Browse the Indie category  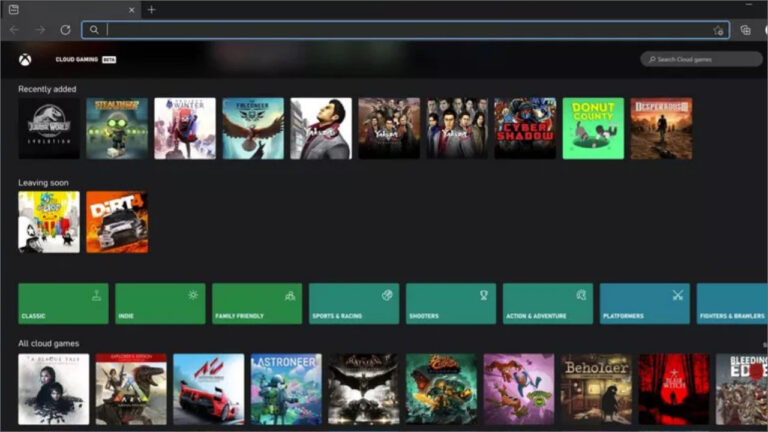(x=160, y=303)
